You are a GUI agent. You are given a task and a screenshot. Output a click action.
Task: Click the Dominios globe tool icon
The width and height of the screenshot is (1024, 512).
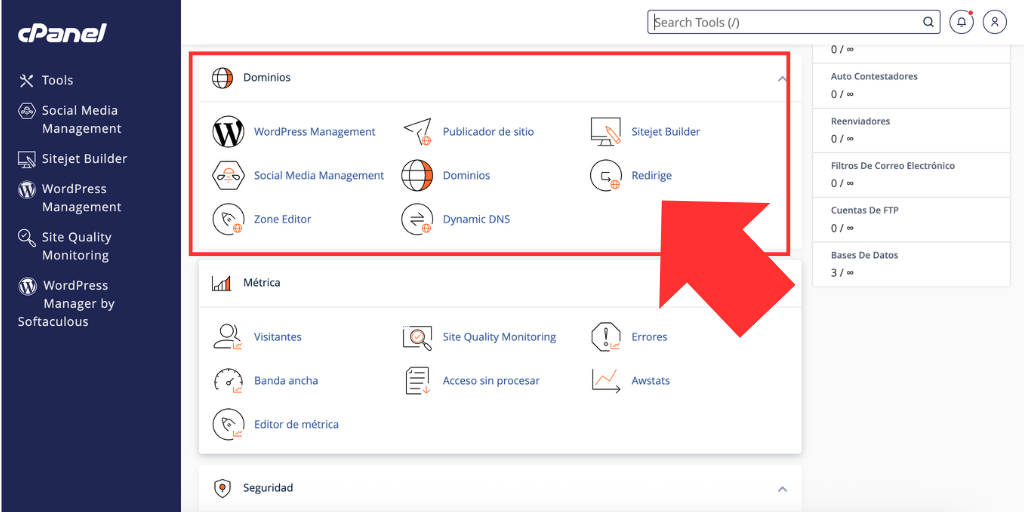point(417,176)
